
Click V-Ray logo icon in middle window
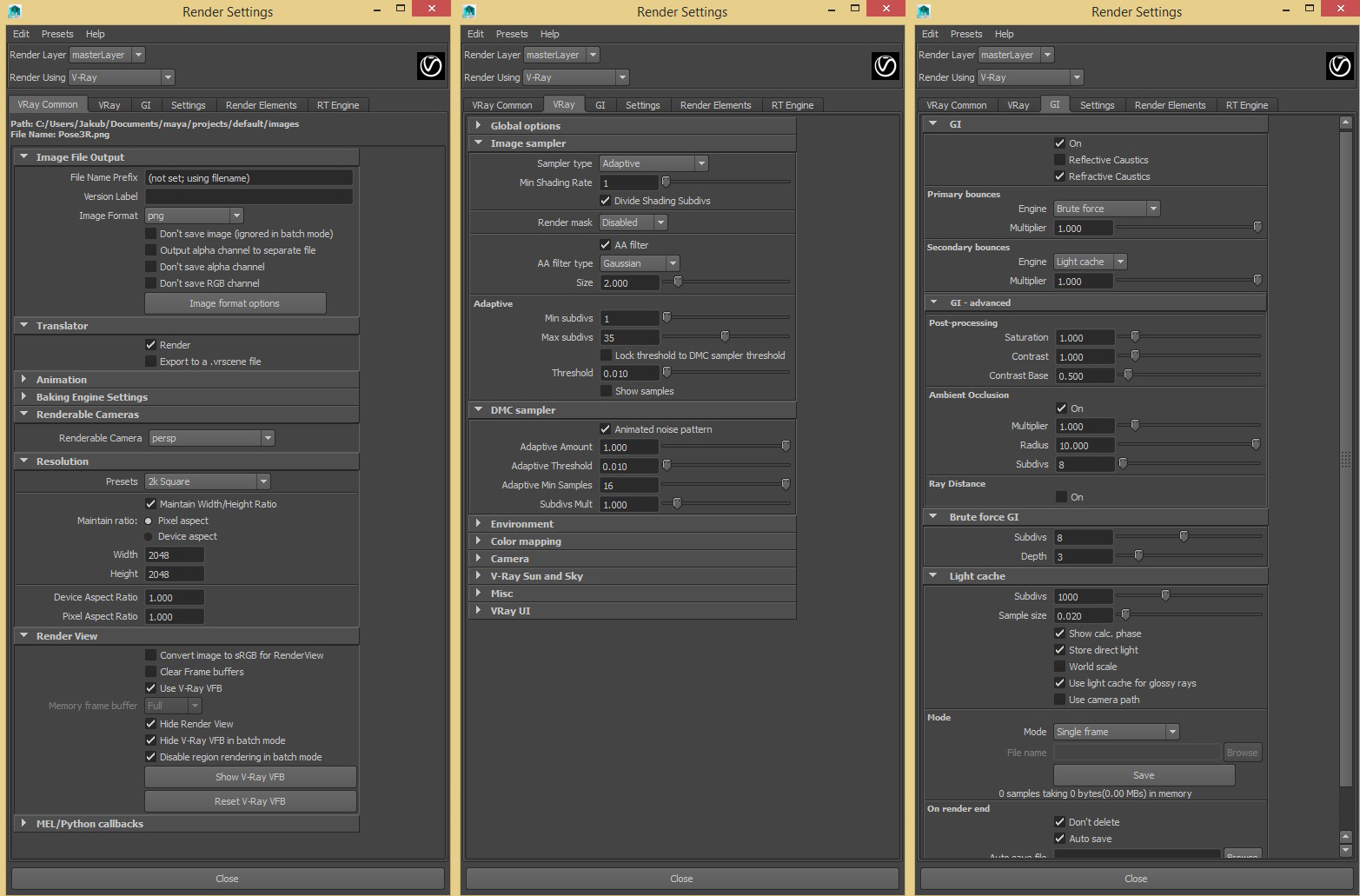pos(886,66)
